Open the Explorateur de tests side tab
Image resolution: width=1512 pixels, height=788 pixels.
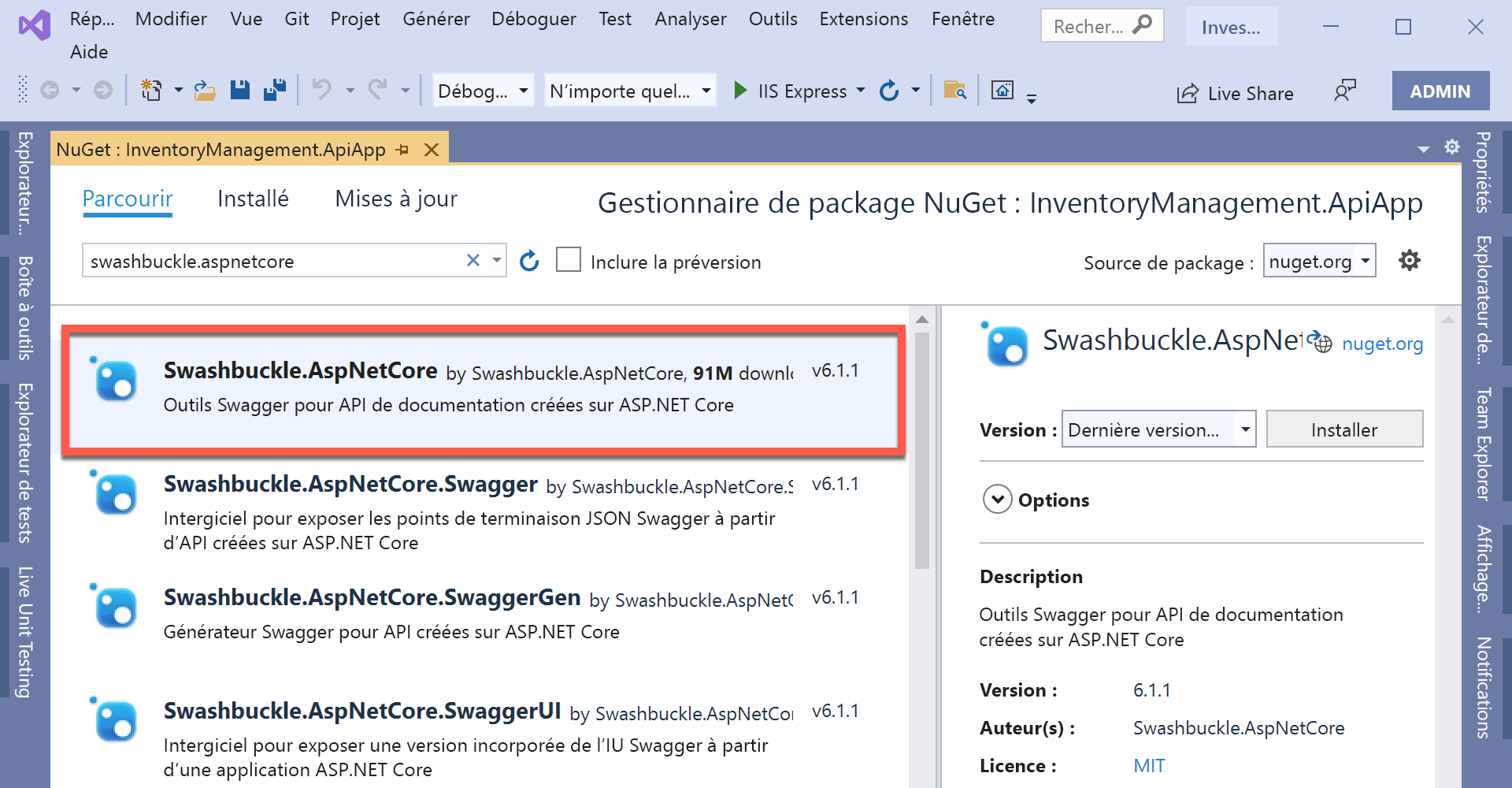click(26, 463)
